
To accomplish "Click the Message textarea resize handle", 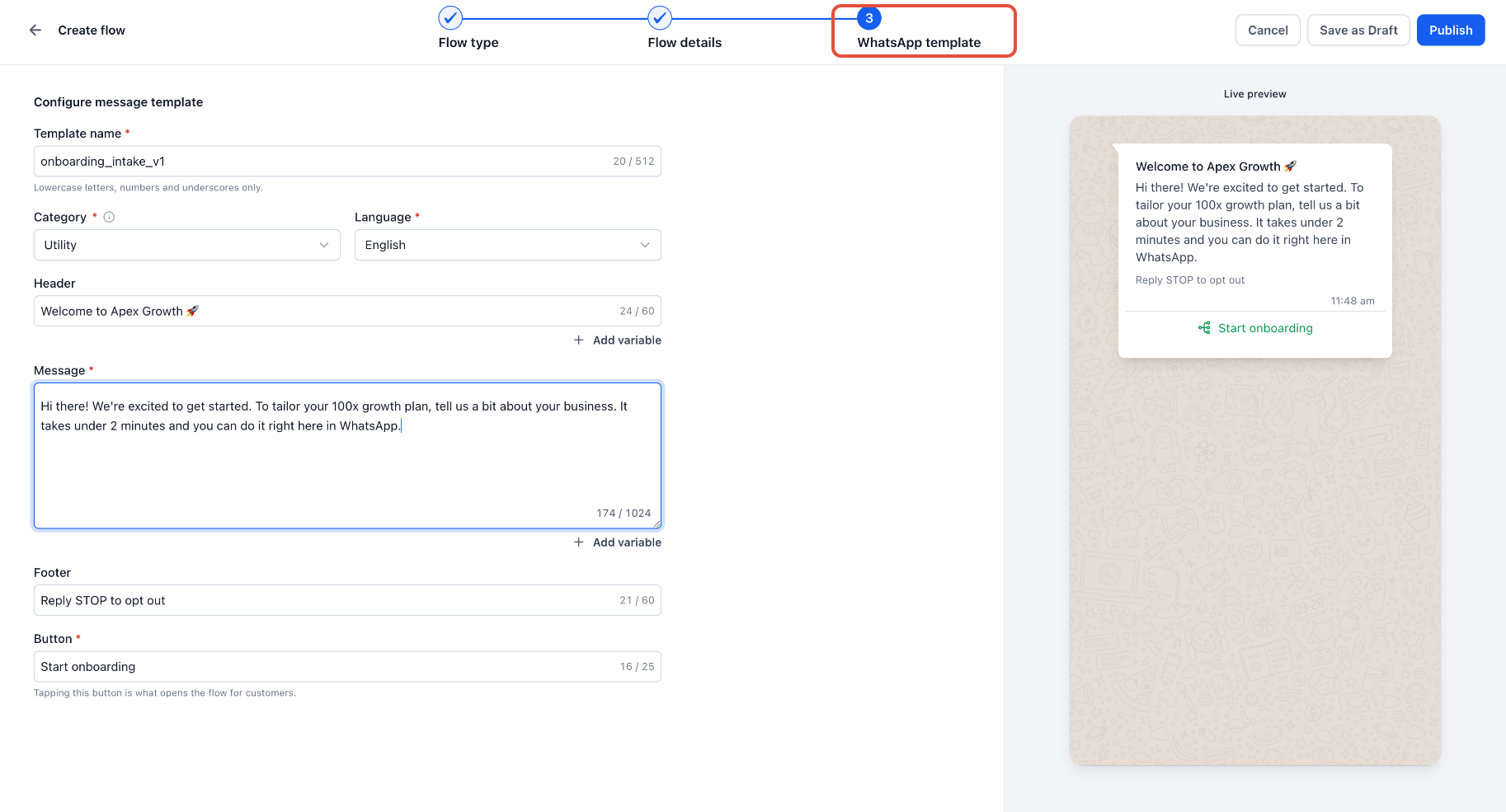I will click(657, 523).
